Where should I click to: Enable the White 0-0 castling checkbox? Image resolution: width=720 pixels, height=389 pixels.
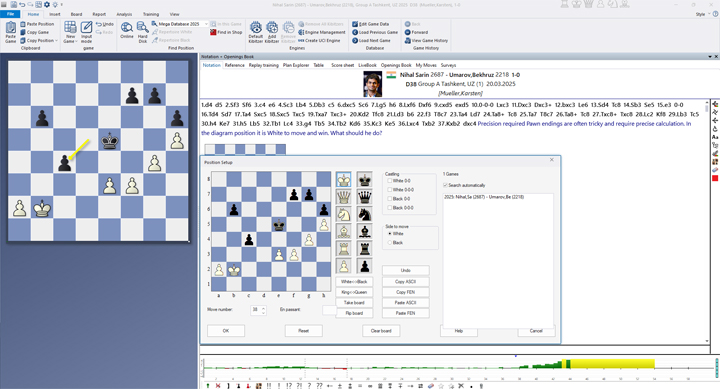click(390, 181)
